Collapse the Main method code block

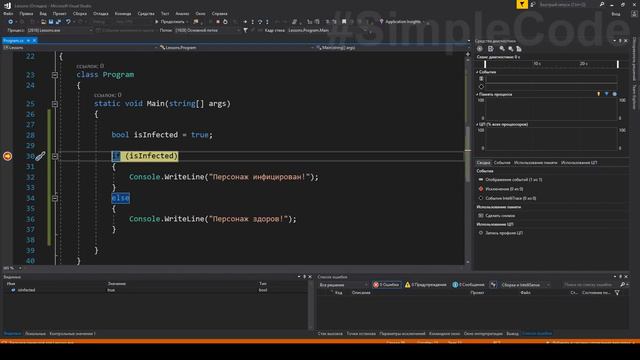(x=55, y=104)
